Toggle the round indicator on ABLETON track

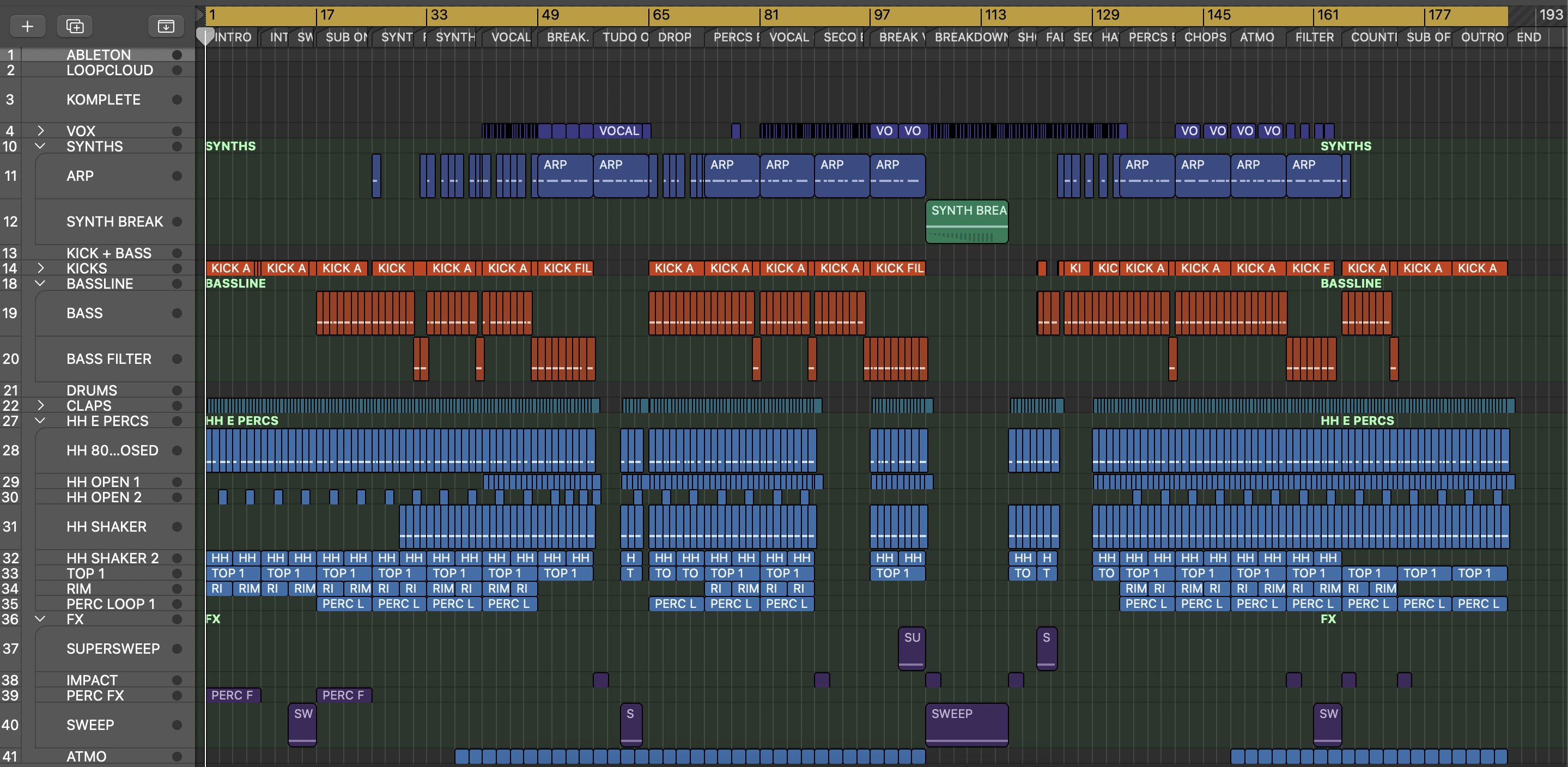(x=177, y=55)
